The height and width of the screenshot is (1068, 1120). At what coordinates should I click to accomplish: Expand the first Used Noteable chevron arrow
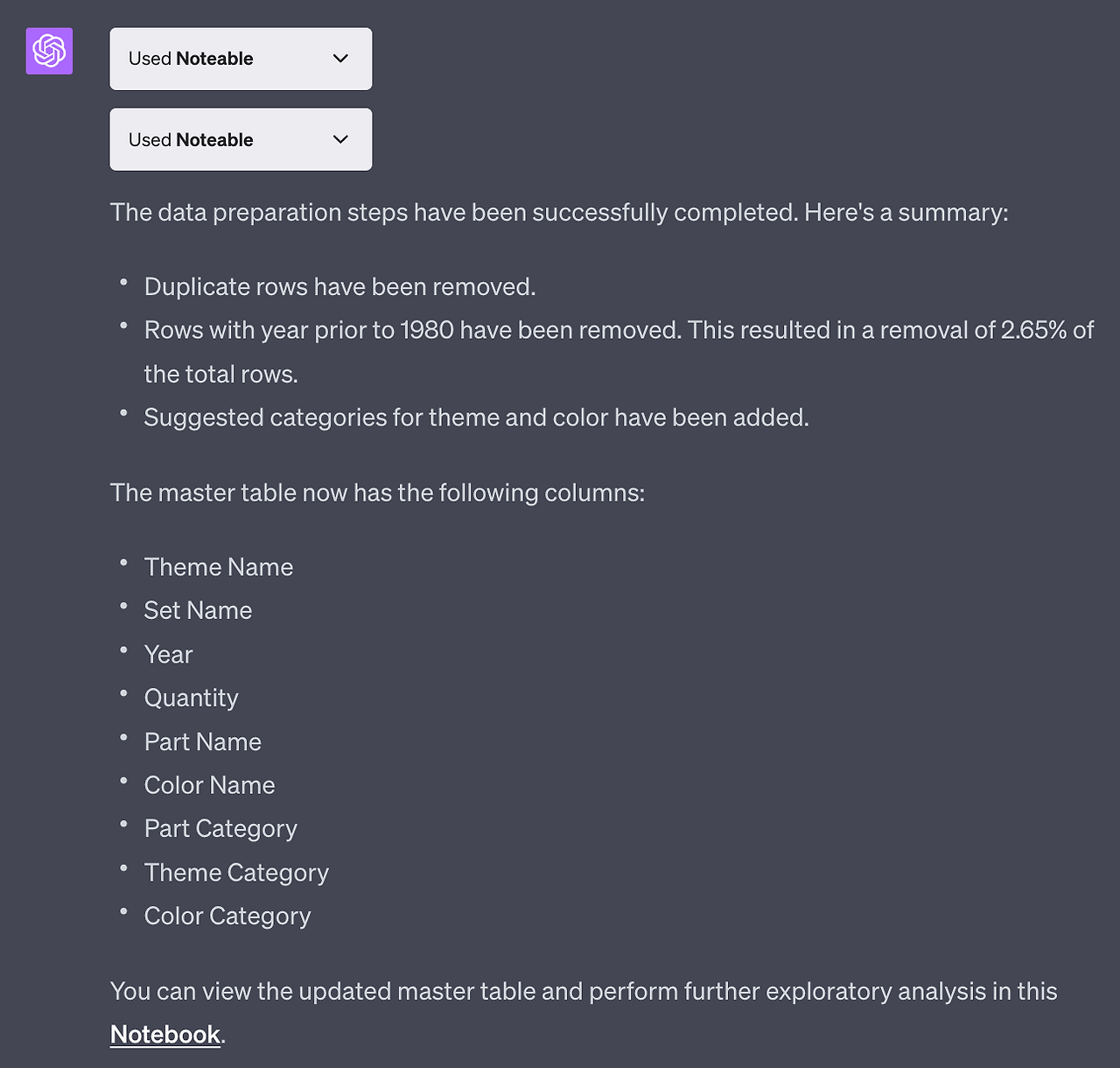click(x=341, y=59)
